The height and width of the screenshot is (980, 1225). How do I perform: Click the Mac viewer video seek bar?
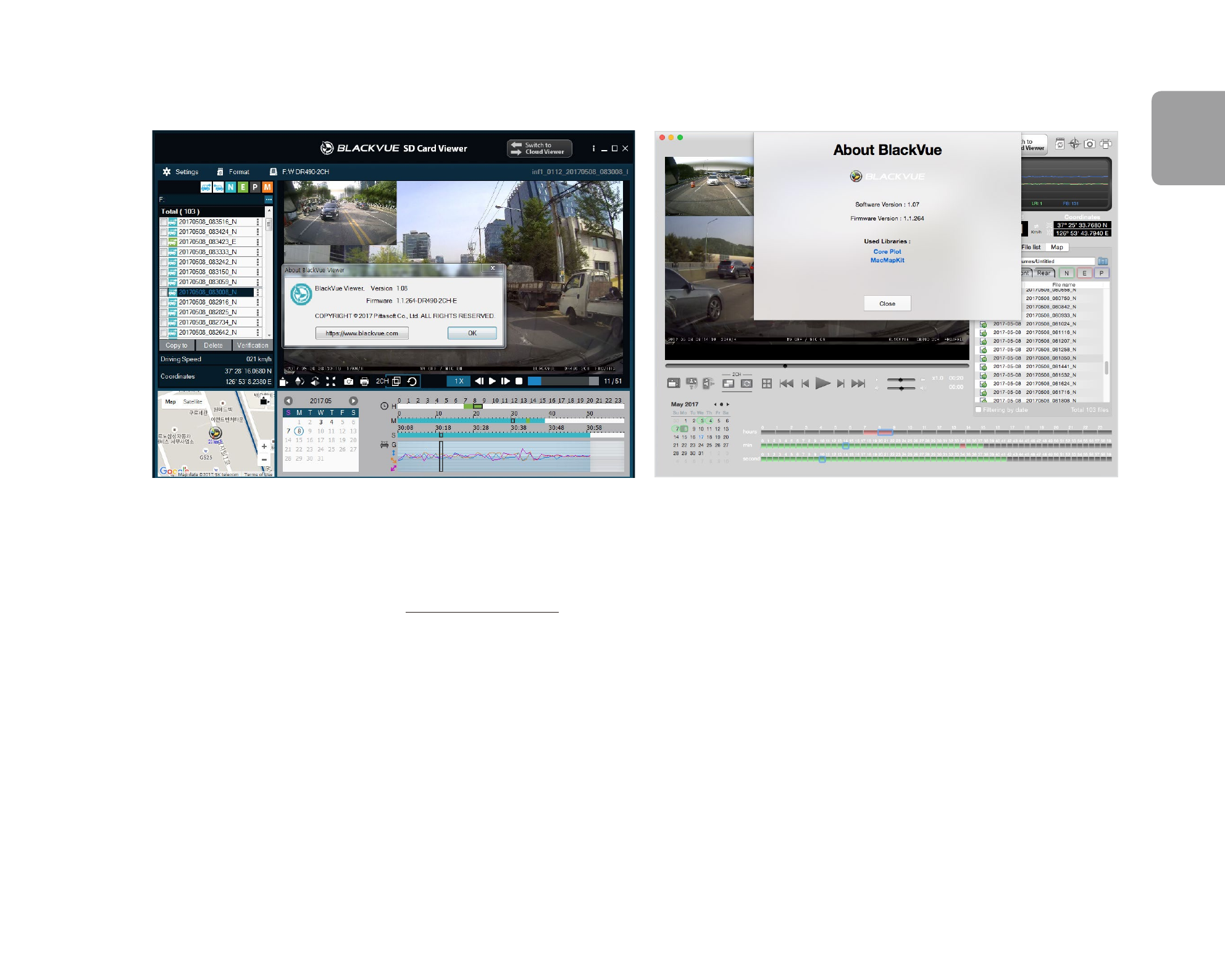click(x=817, y=366)
